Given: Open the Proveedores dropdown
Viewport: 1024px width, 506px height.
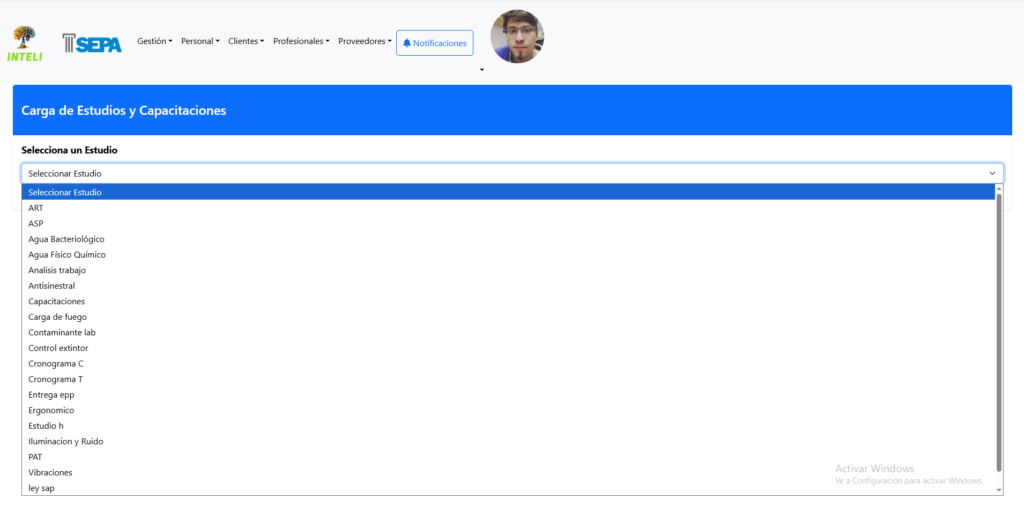Looking at the screenshot, I should click(x=365, y=41).
